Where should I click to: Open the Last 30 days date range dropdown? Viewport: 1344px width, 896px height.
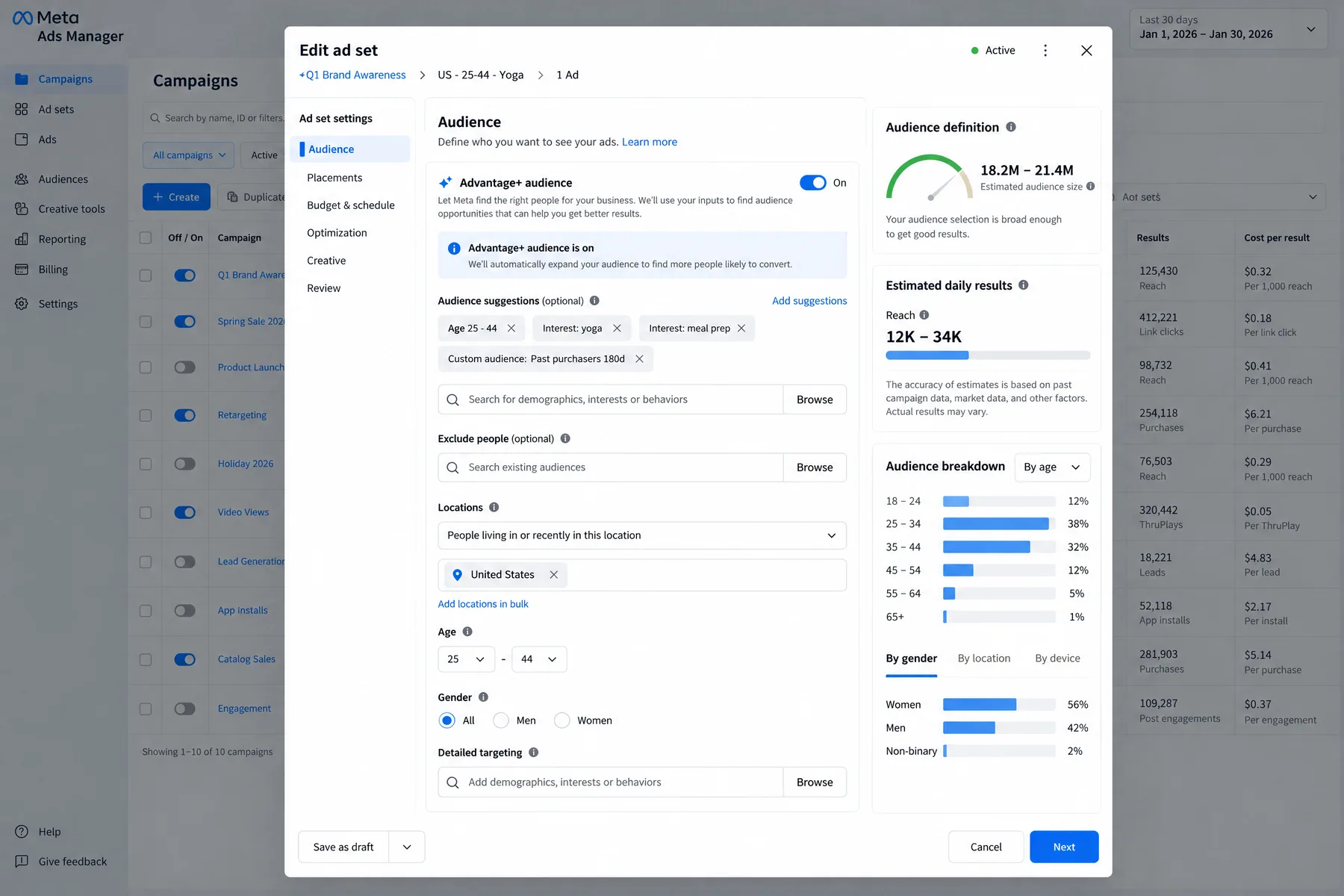click(1228, 28)
